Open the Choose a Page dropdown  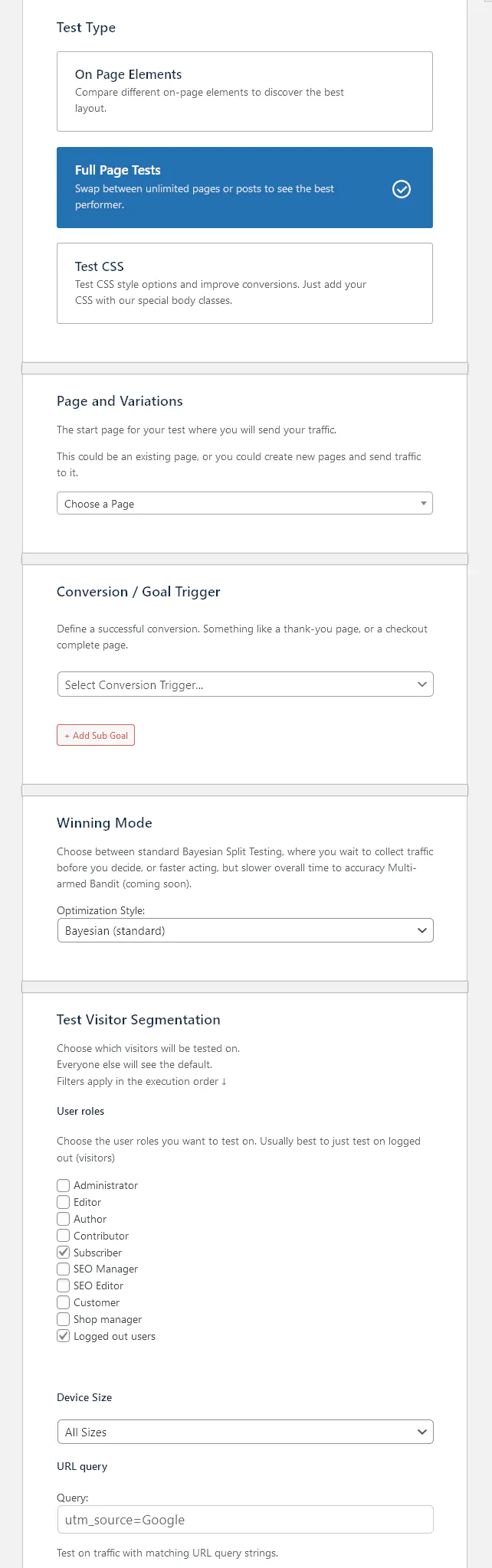point(244,504)
